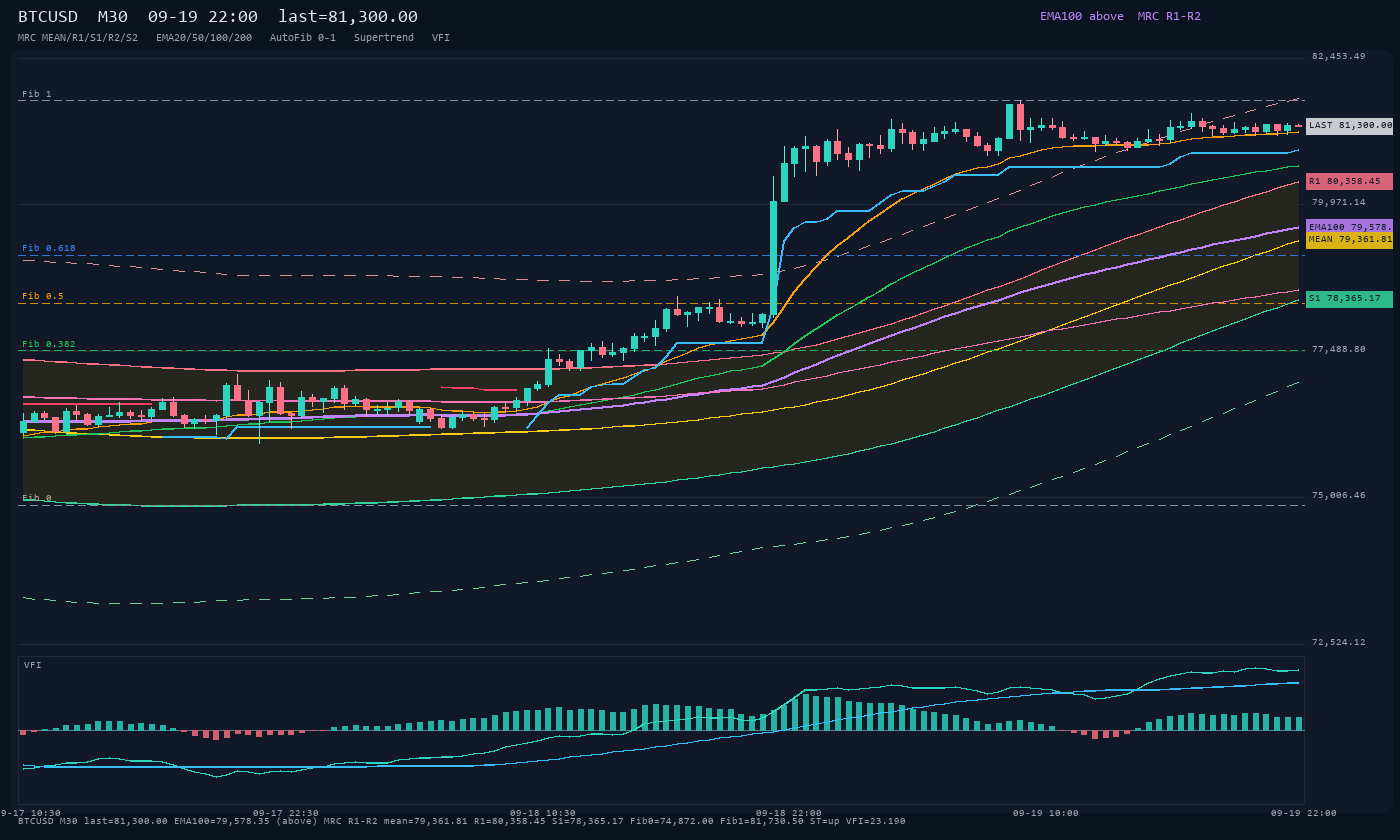Click VFI=23.190 in the bottom status line
Viewport: 1400px width, 840px height.
point(876,821)
